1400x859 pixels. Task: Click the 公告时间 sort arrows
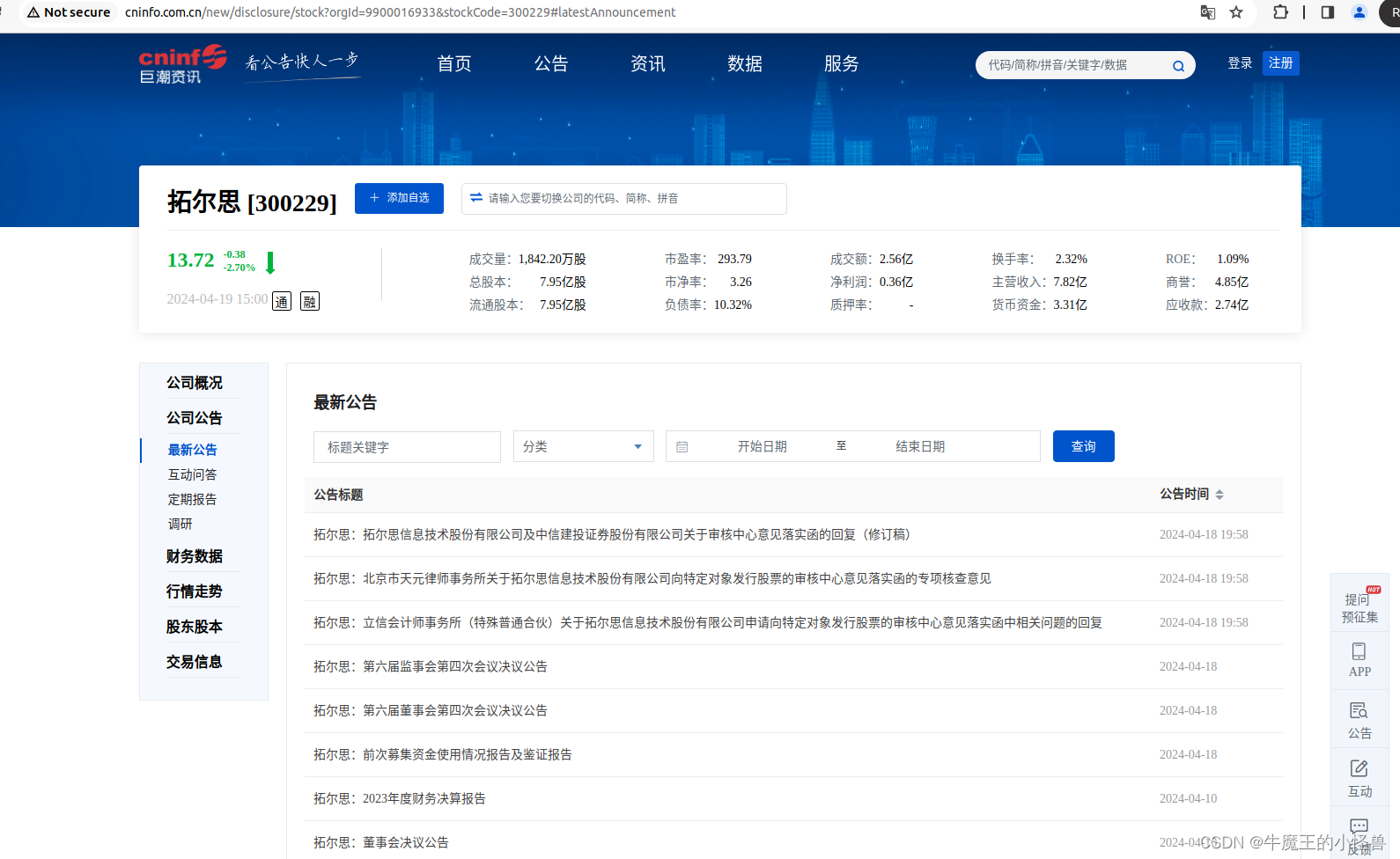[x=1219, y=495]
